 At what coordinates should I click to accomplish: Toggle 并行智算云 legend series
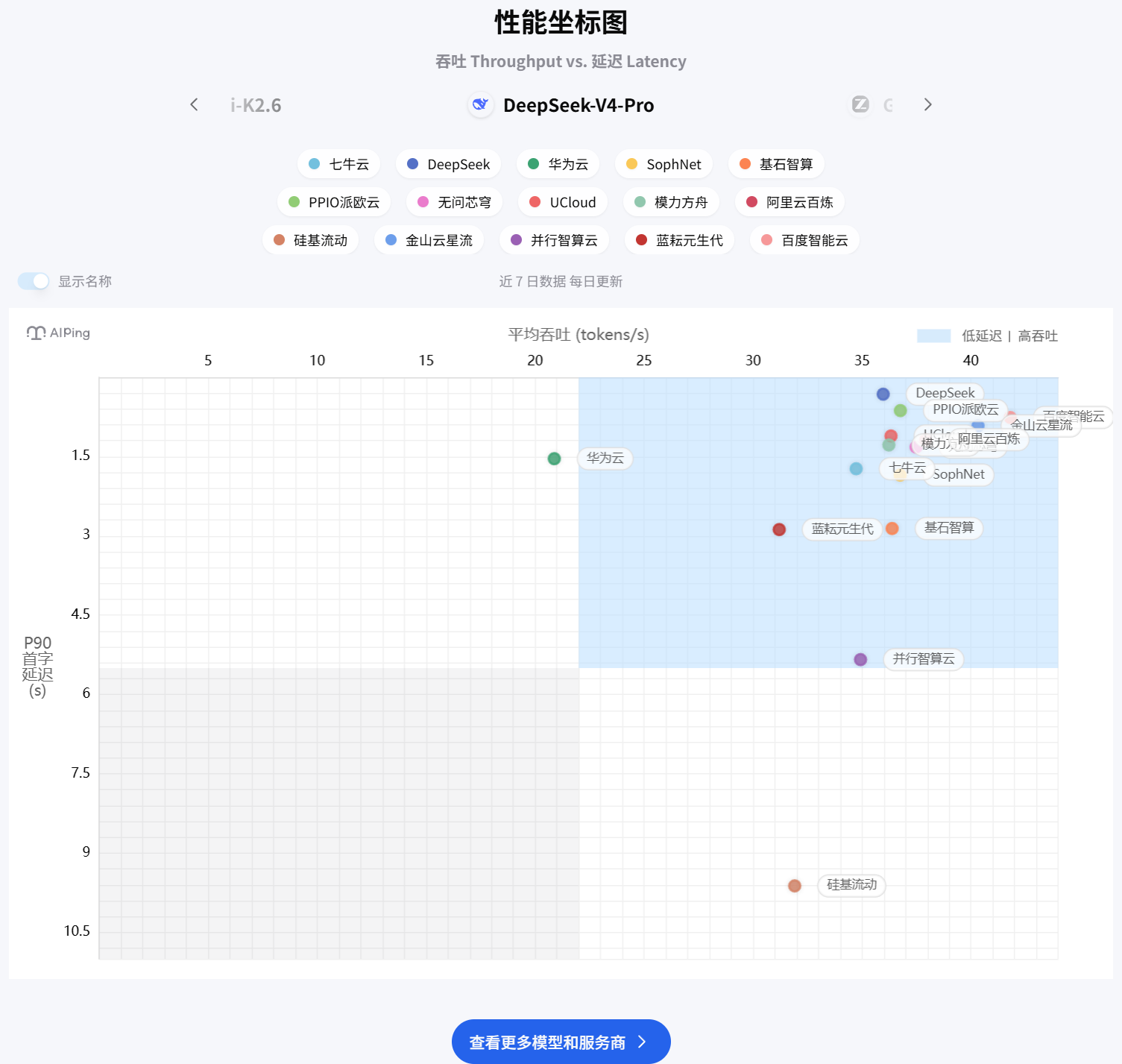pyautogui.click(x=555, y=240)
